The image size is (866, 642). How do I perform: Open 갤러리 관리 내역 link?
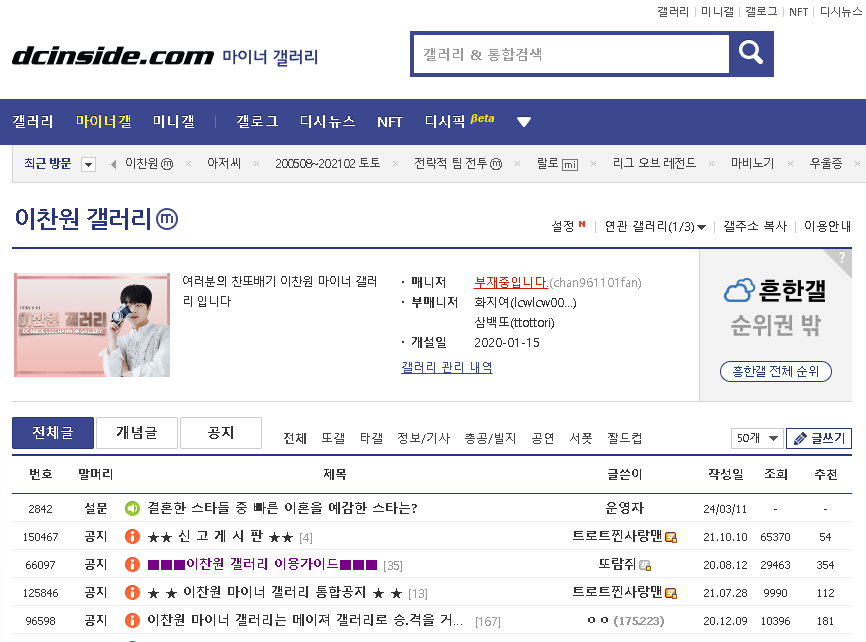446,367
